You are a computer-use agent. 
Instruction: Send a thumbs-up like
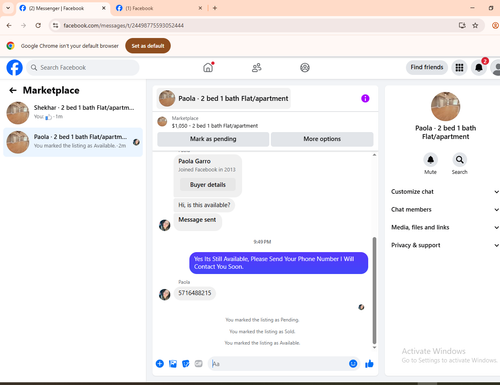[369, 364]
